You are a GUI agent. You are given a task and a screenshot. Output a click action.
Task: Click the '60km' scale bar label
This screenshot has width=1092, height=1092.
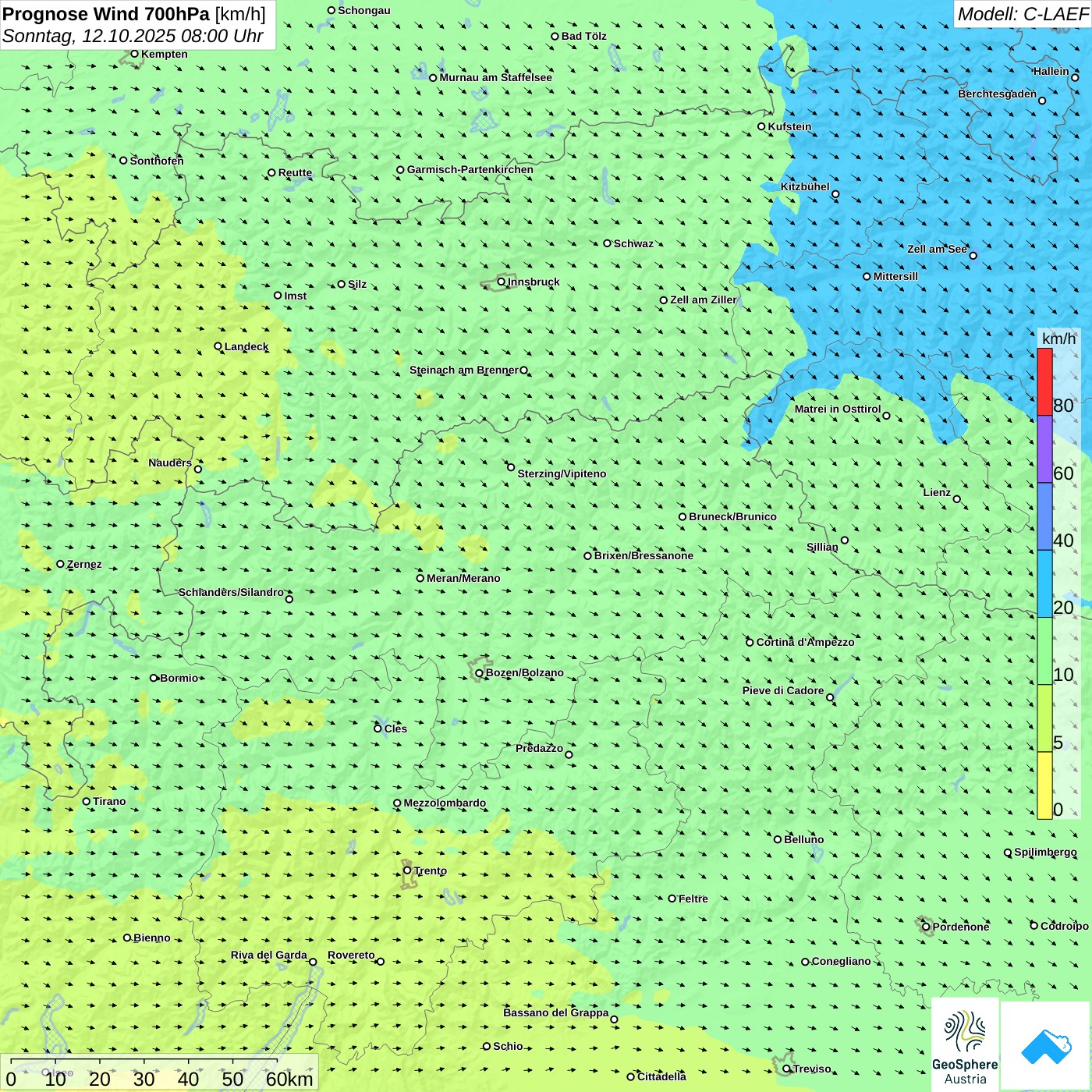[x=289, y=1079]
